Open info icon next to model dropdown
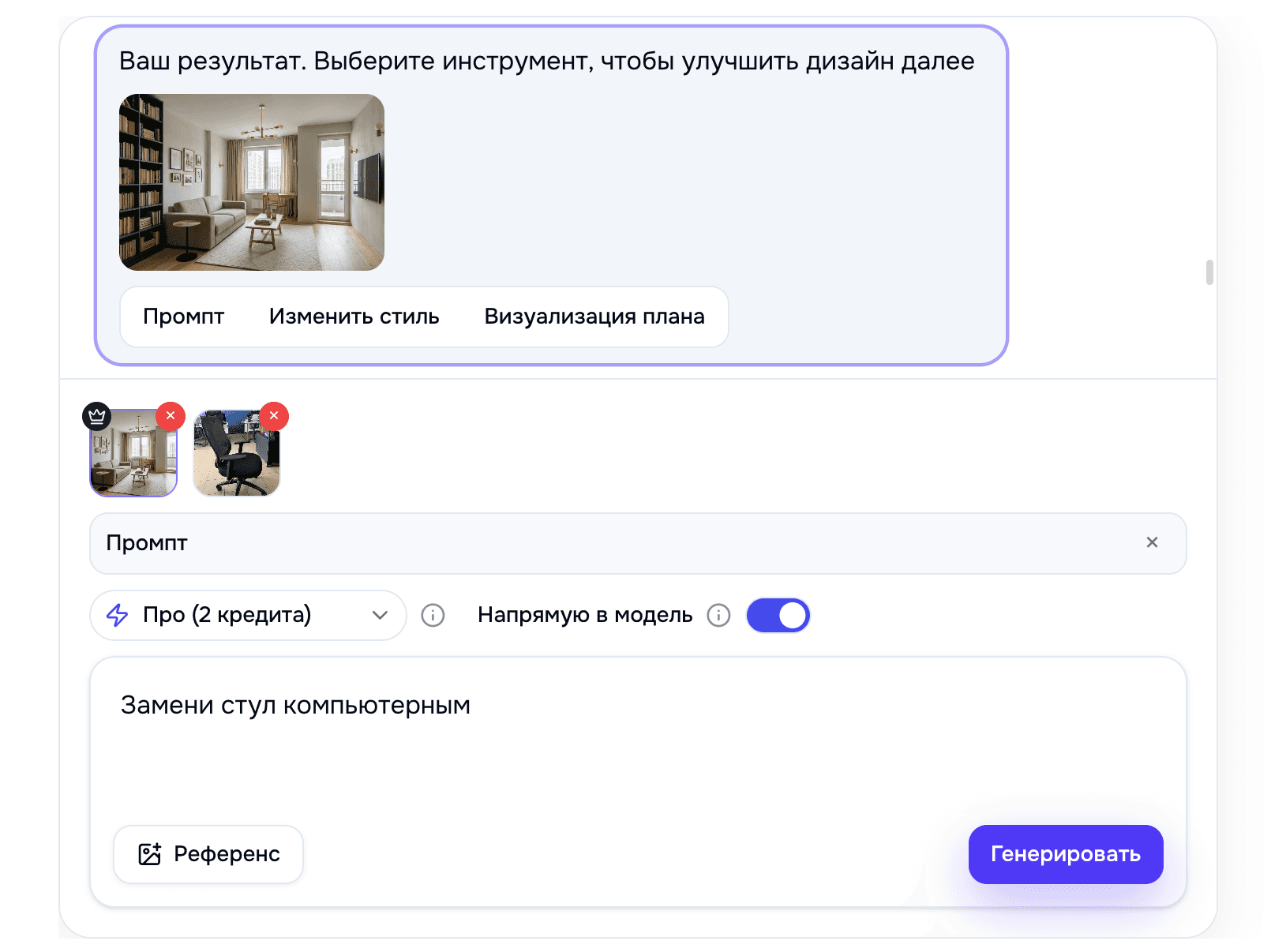This screenshot has width=1271, height=952. pos(433,615)
